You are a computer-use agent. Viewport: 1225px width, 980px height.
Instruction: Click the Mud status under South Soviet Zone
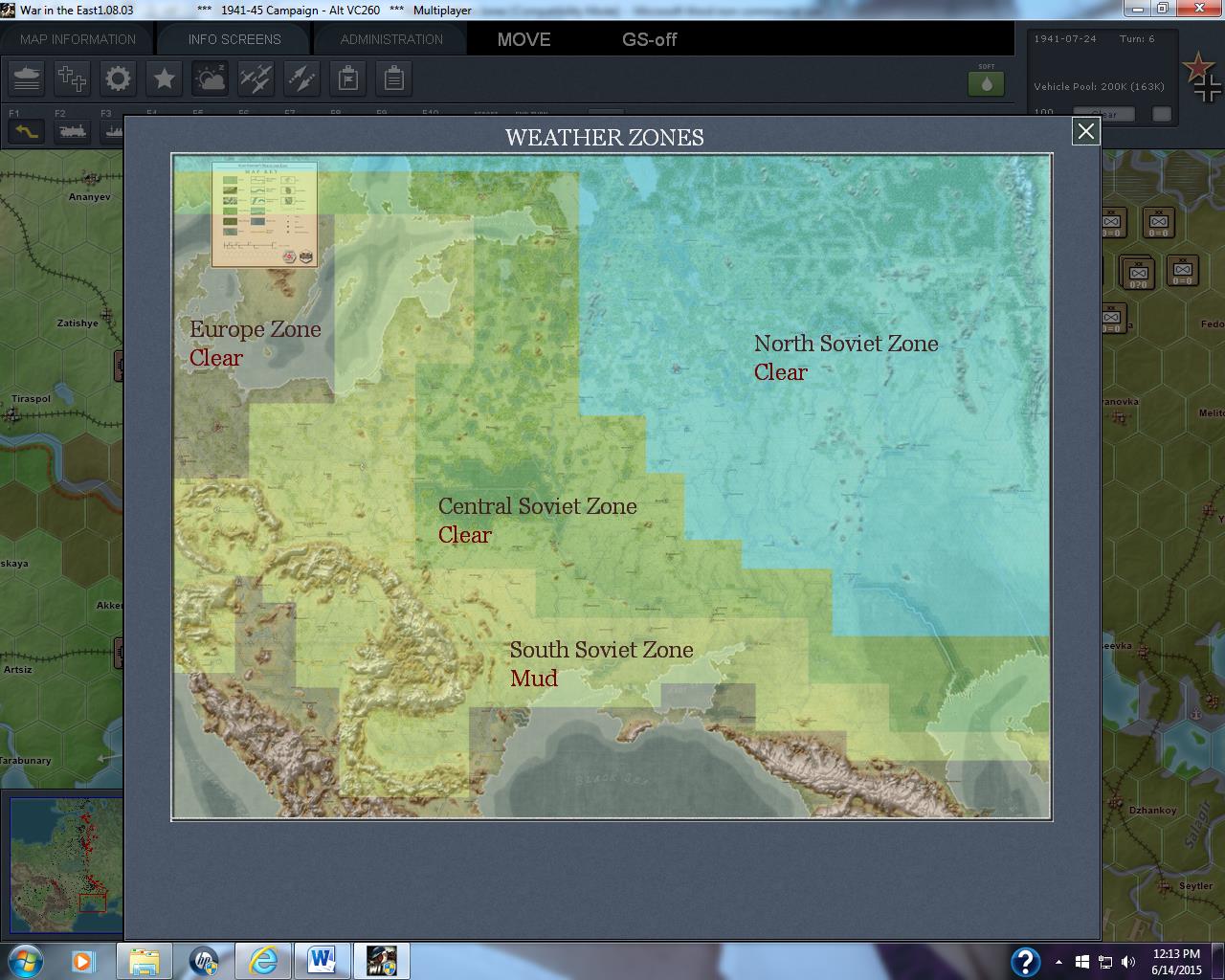pyautogui.click(x=534, y=679)
